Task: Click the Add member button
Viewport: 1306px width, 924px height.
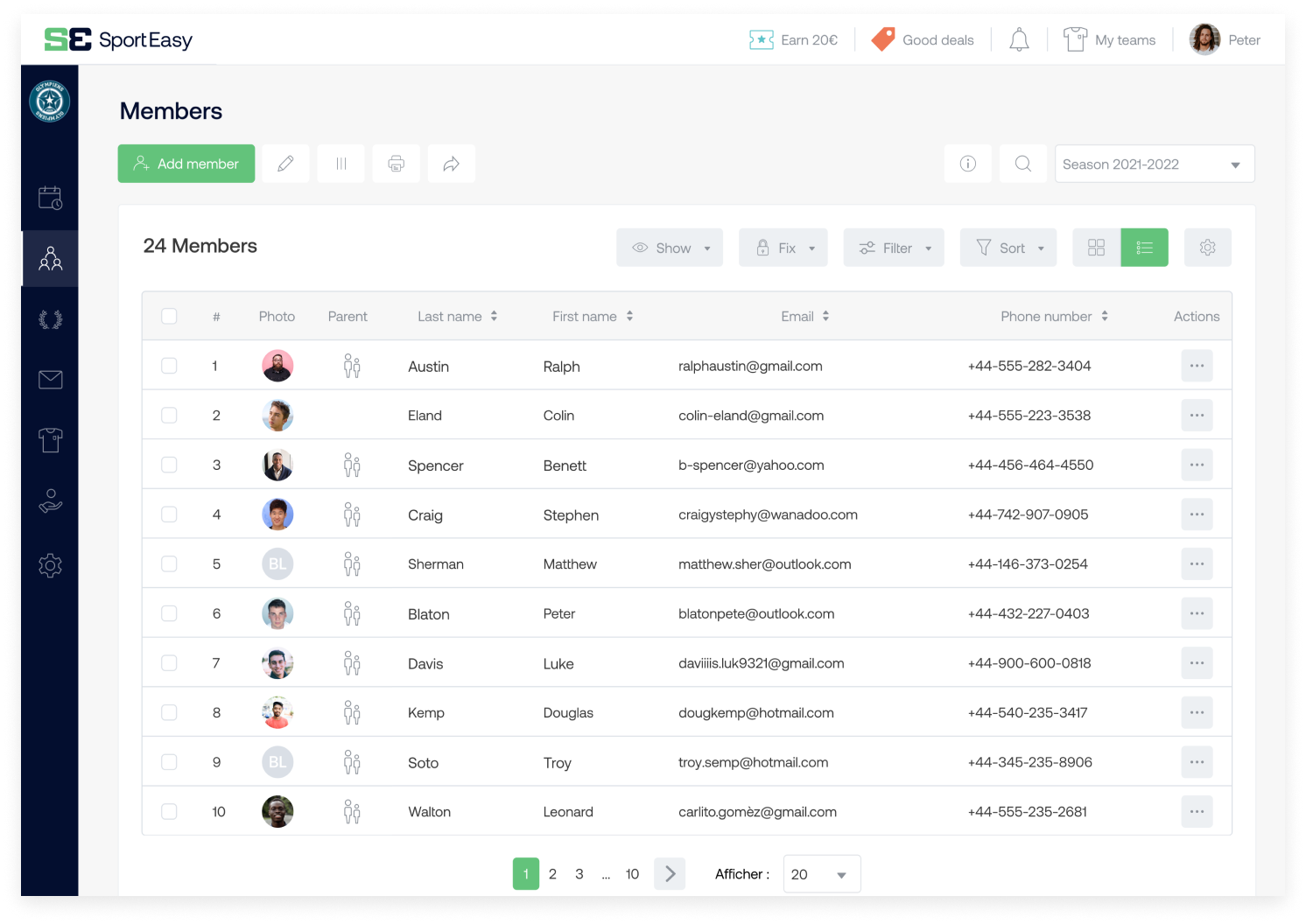Action: pyautogui.click(x=186, y=164)
